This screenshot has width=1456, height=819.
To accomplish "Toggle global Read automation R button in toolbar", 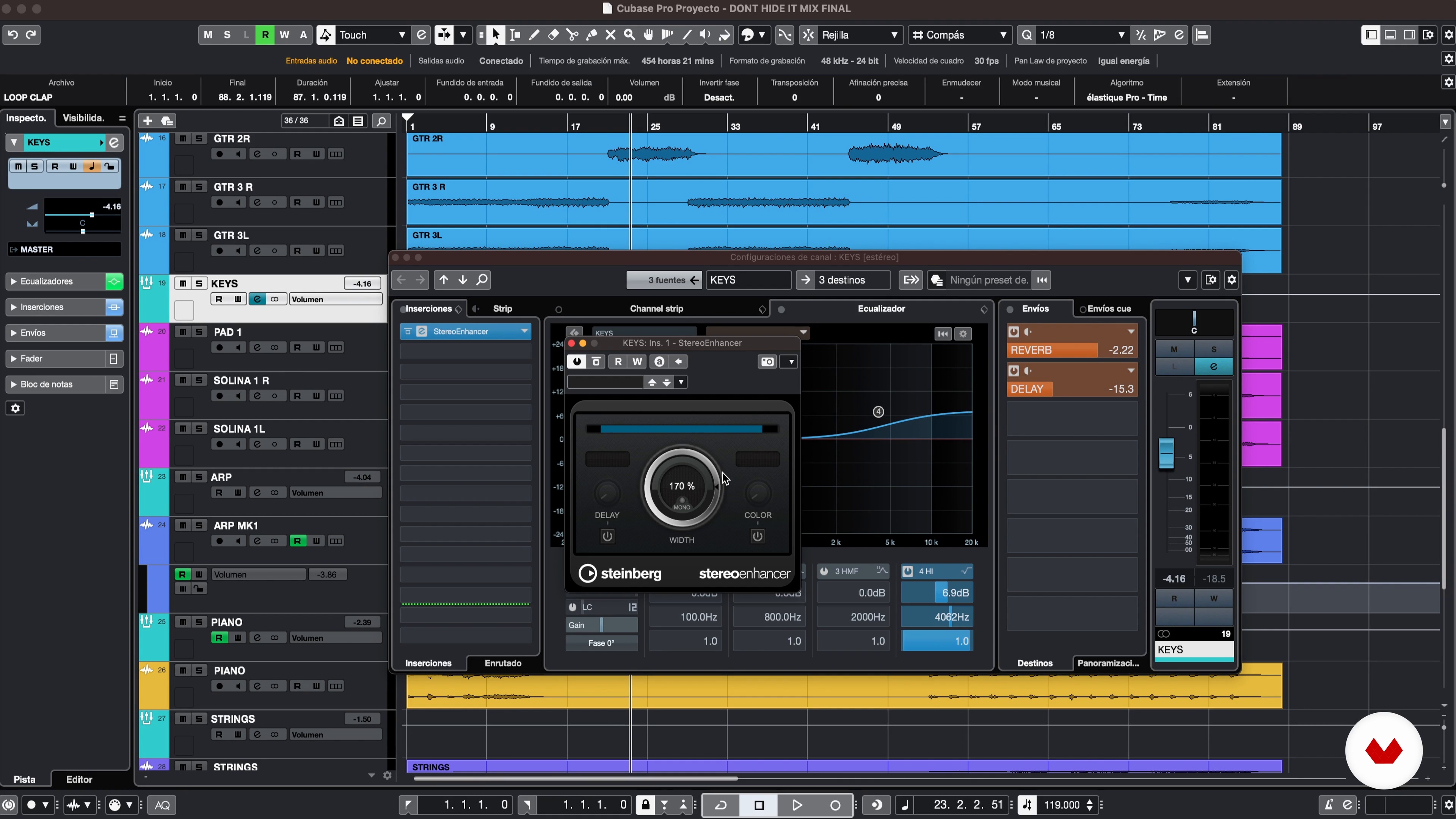I will tap(265, 35).
